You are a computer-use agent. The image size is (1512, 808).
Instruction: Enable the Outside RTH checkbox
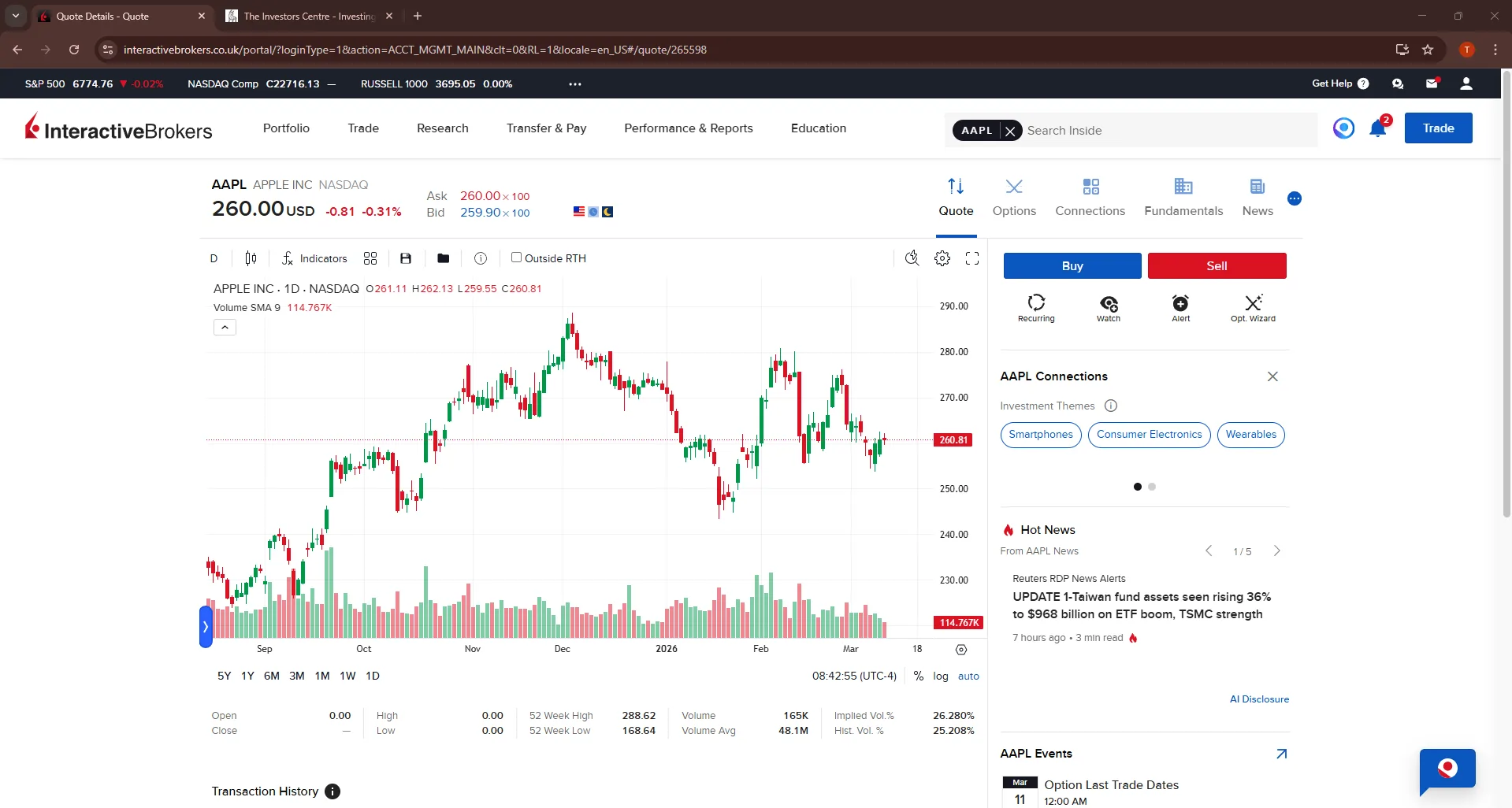[516, 258]
